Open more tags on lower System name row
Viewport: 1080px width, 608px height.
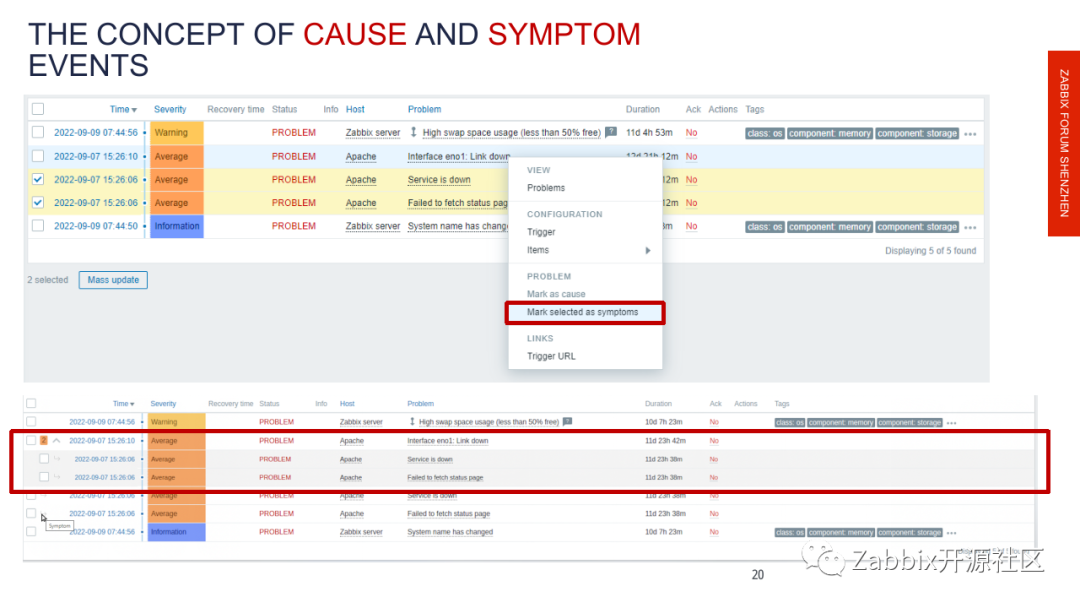(x=951, y=533)
